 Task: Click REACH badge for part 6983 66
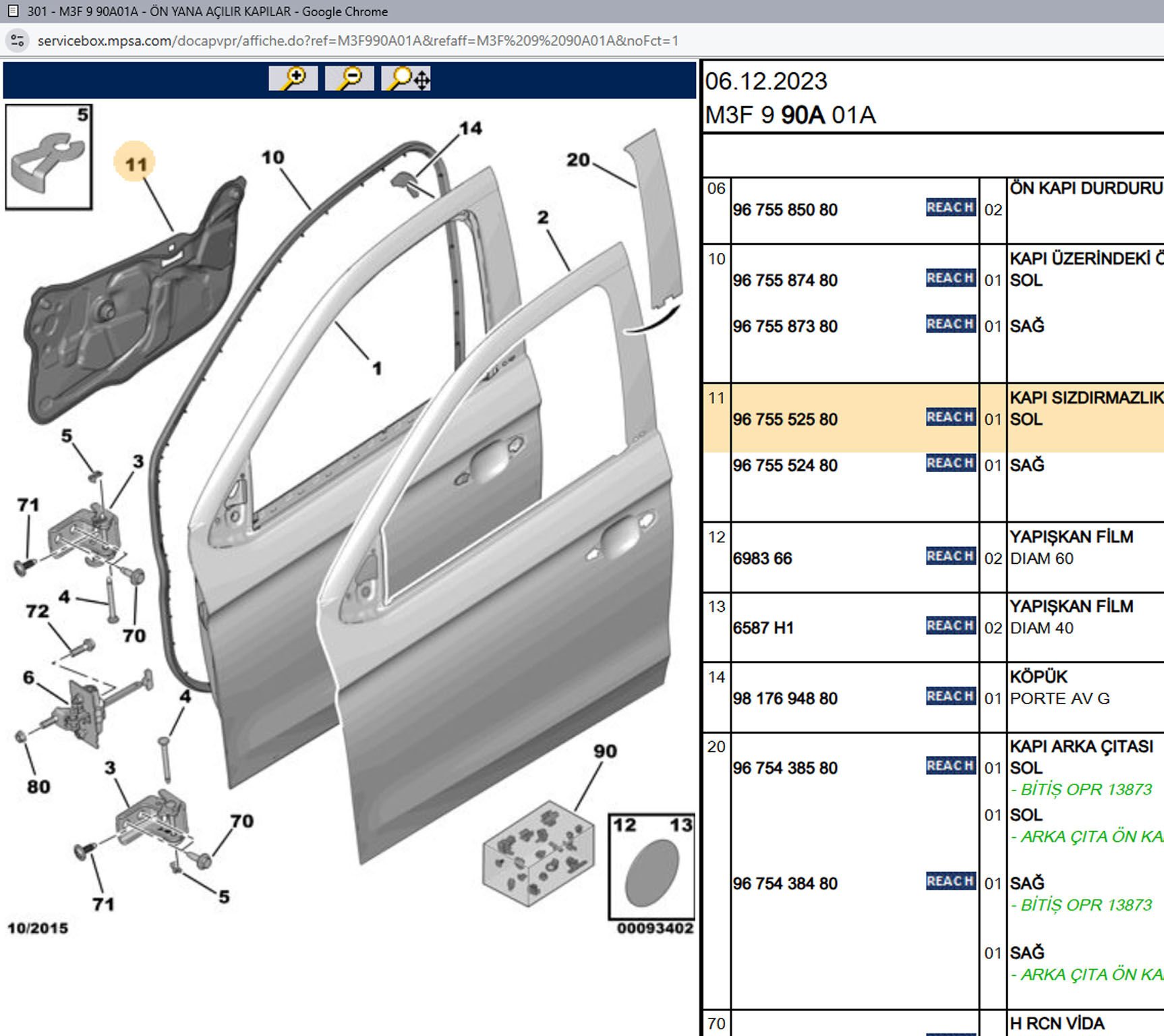pyautogui.click(x=950, y=556)
